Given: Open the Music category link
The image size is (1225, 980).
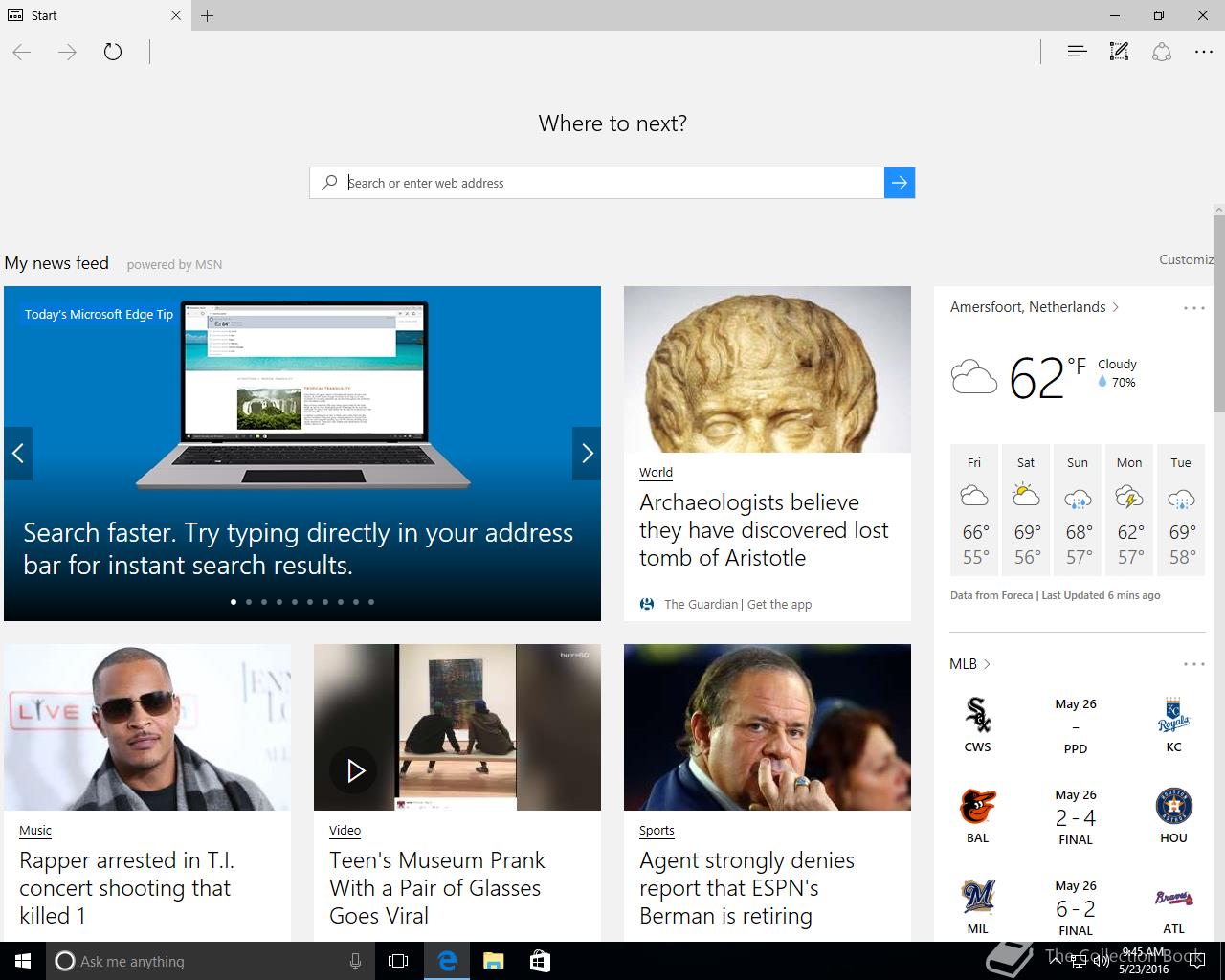Looking at the screenshot, I should pyautogui.click(x=35, y=830).
